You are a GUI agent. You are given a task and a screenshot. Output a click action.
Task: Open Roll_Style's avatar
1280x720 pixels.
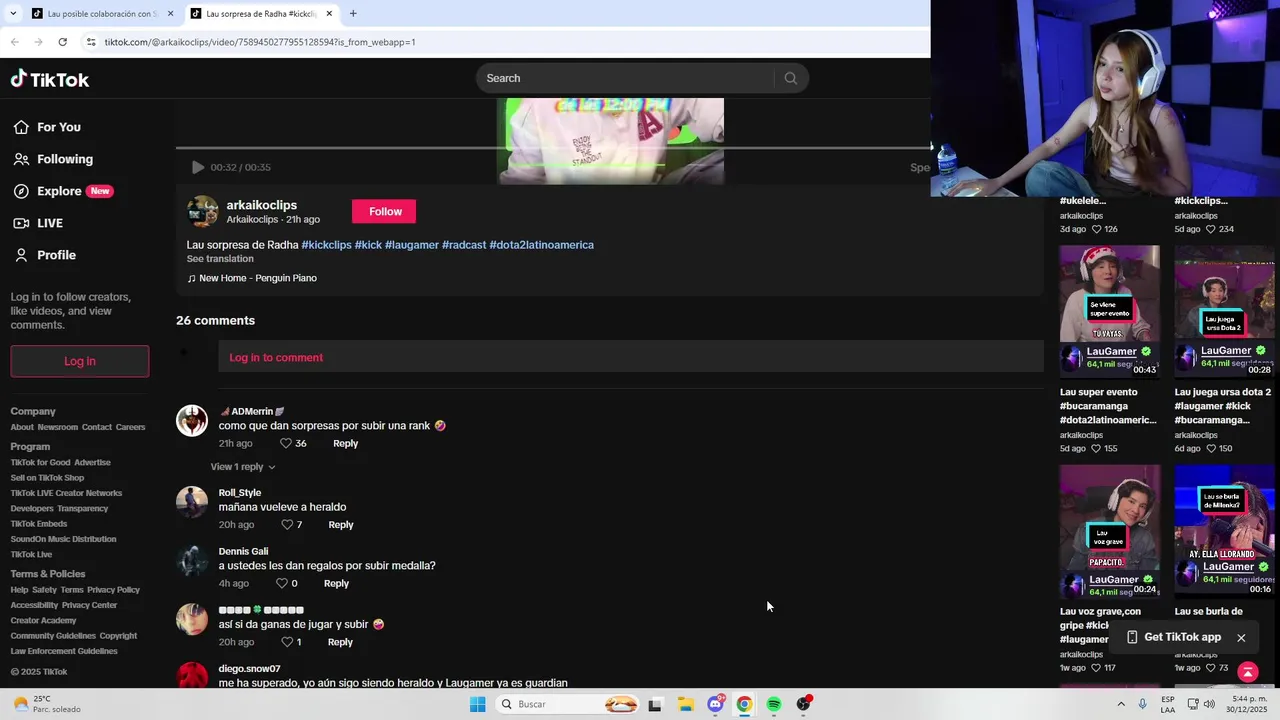pyautogui.click(x=192, y=502)
